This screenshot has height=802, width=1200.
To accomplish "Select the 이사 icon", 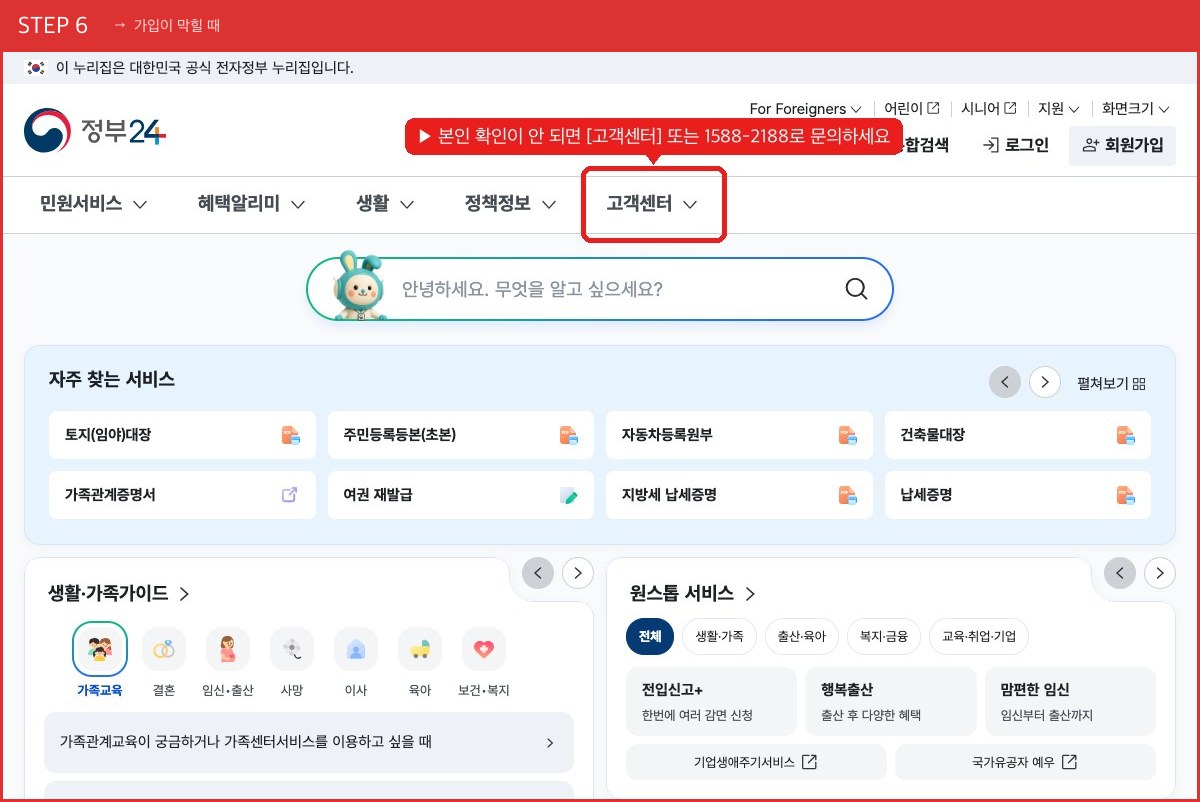I will (x=356, y=649).
